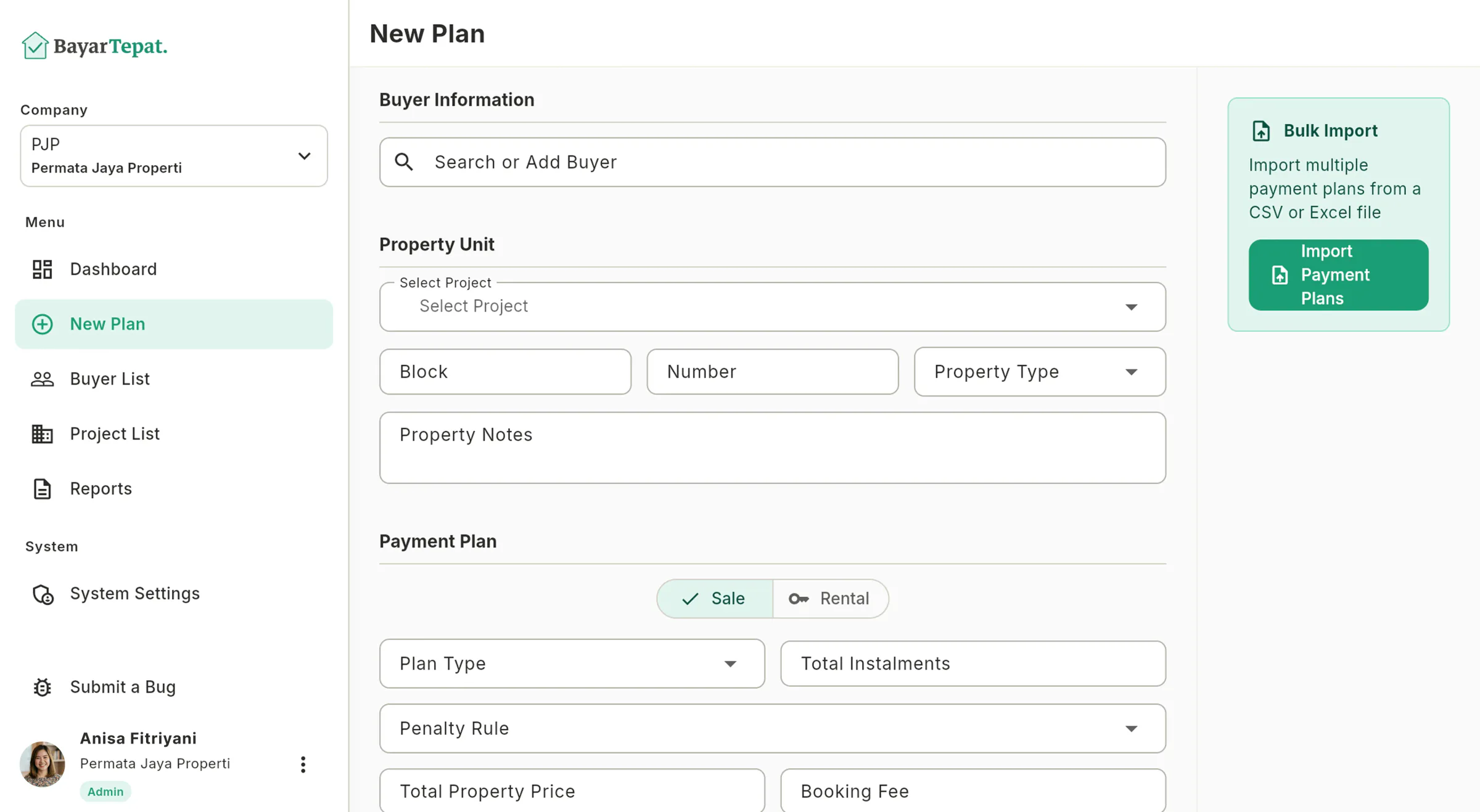This screenshot has width=1480, height=812.
Task: Click Anisa Fitriyani's profile photo
Action: point(42,765)
